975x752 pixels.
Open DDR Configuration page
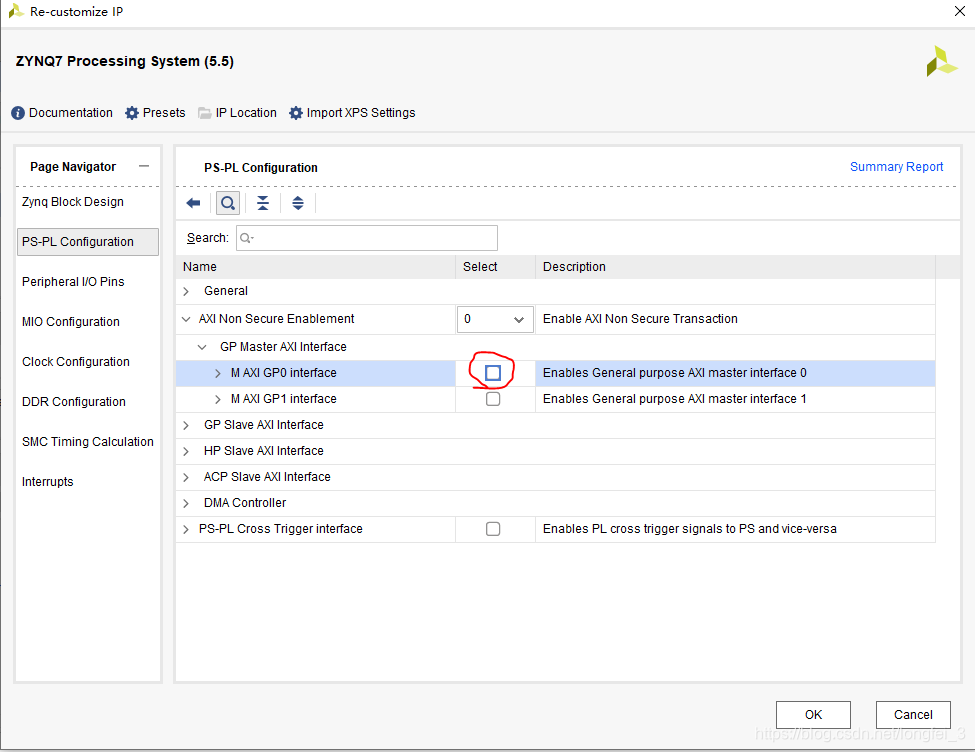coord(74,401)
